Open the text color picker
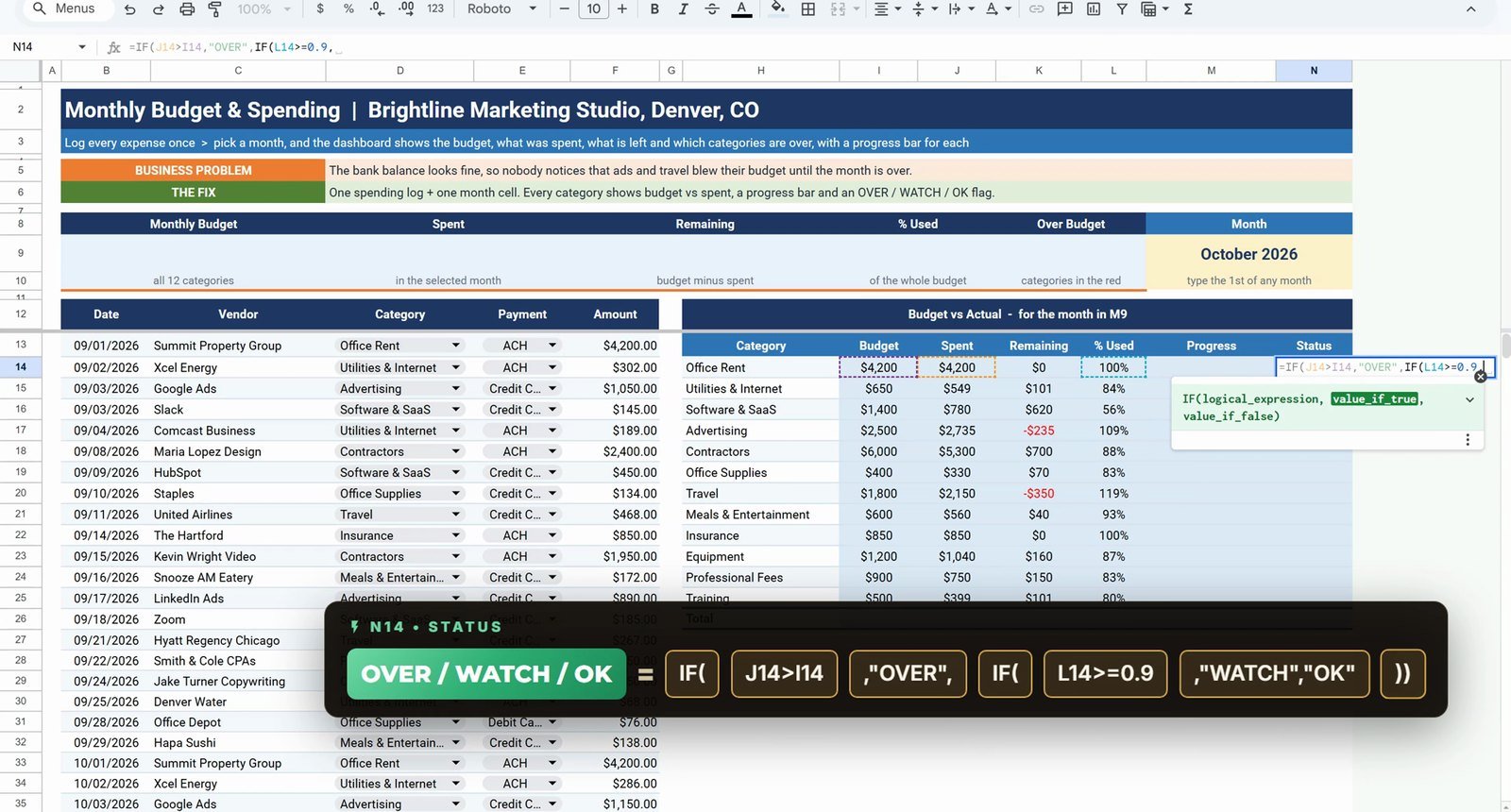 pos(741,8)
